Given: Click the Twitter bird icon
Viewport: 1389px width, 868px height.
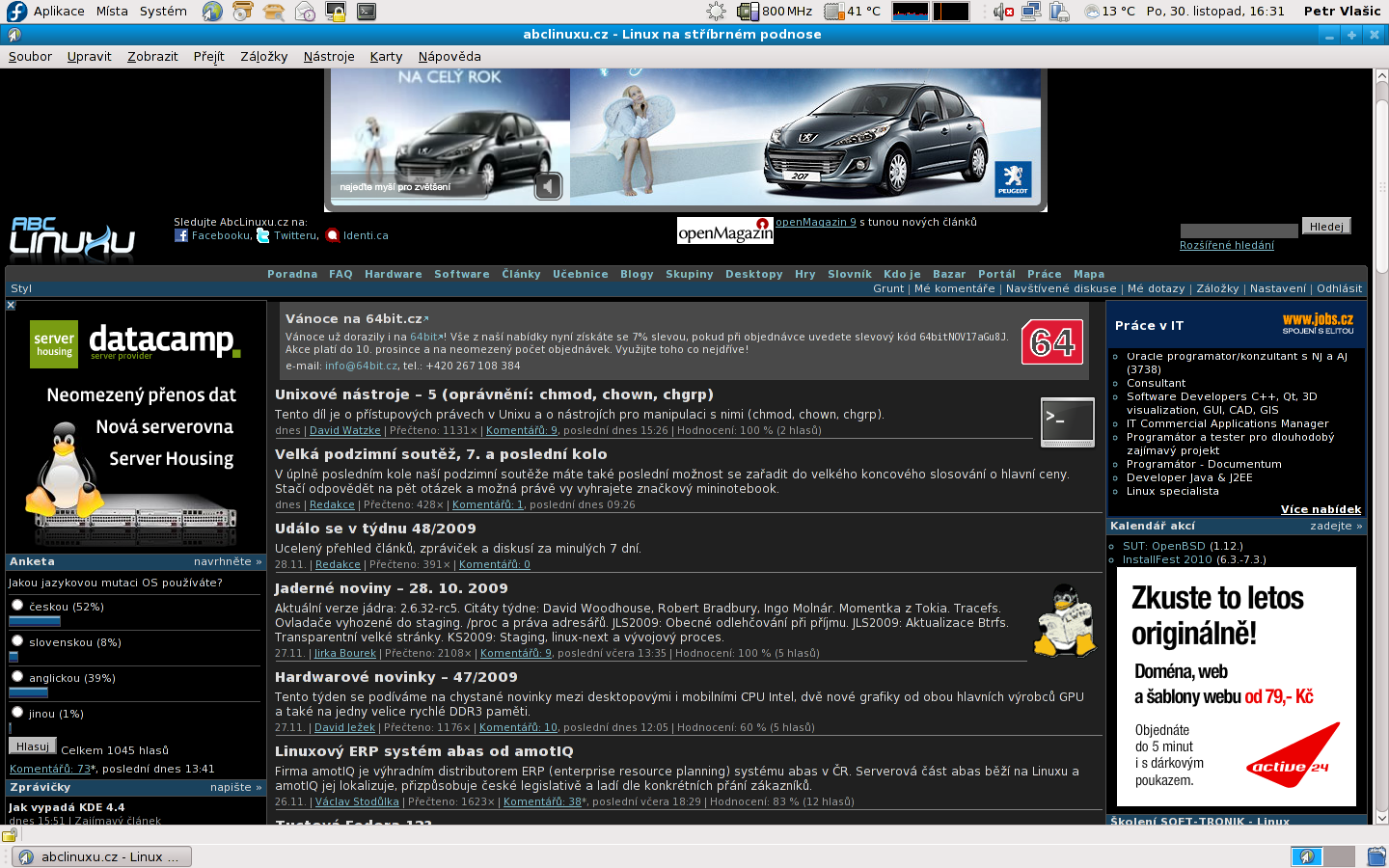Looking at the screenshot, I should coord(263,235).
